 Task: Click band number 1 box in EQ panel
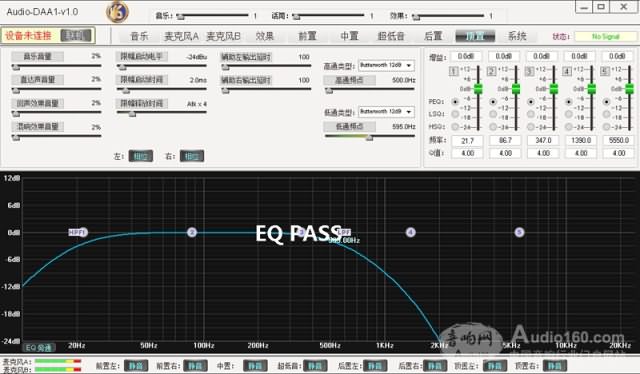point(453,71)
